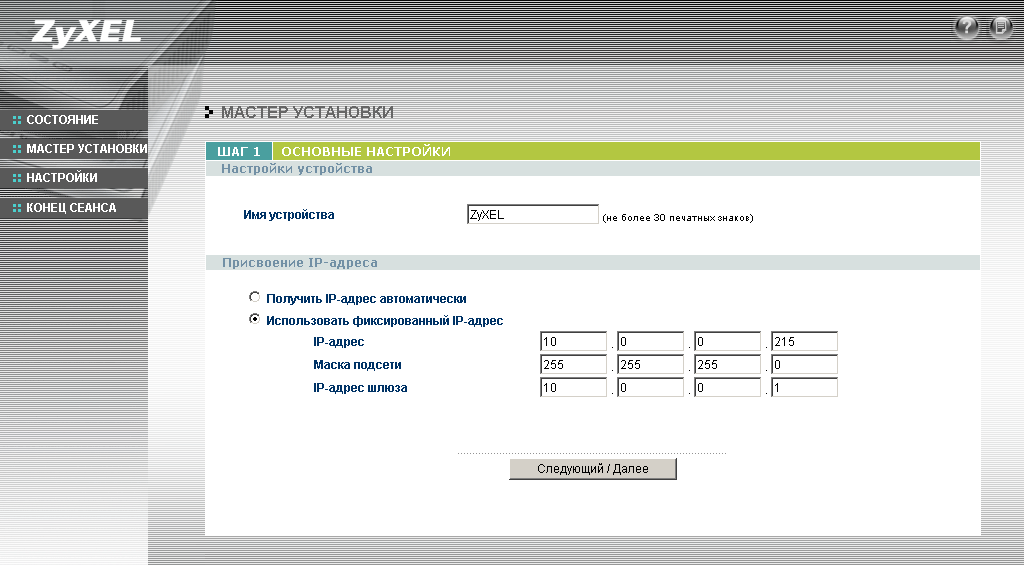Click the Имя устройства label

click(x=289, y=215)
